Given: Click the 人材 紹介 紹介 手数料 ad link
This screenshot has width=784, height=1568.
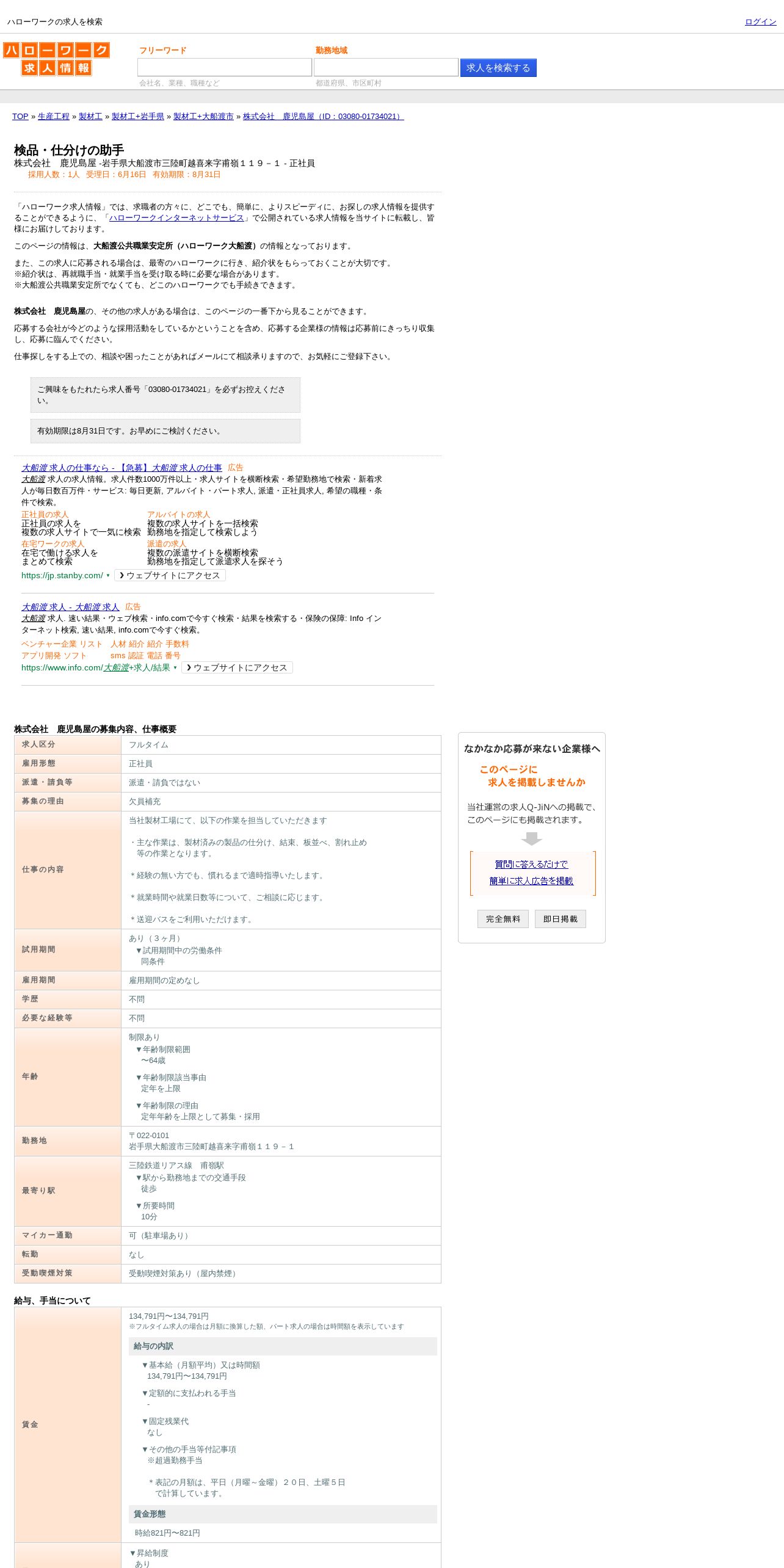Looking at the screenshot, I should coord(150,644).
